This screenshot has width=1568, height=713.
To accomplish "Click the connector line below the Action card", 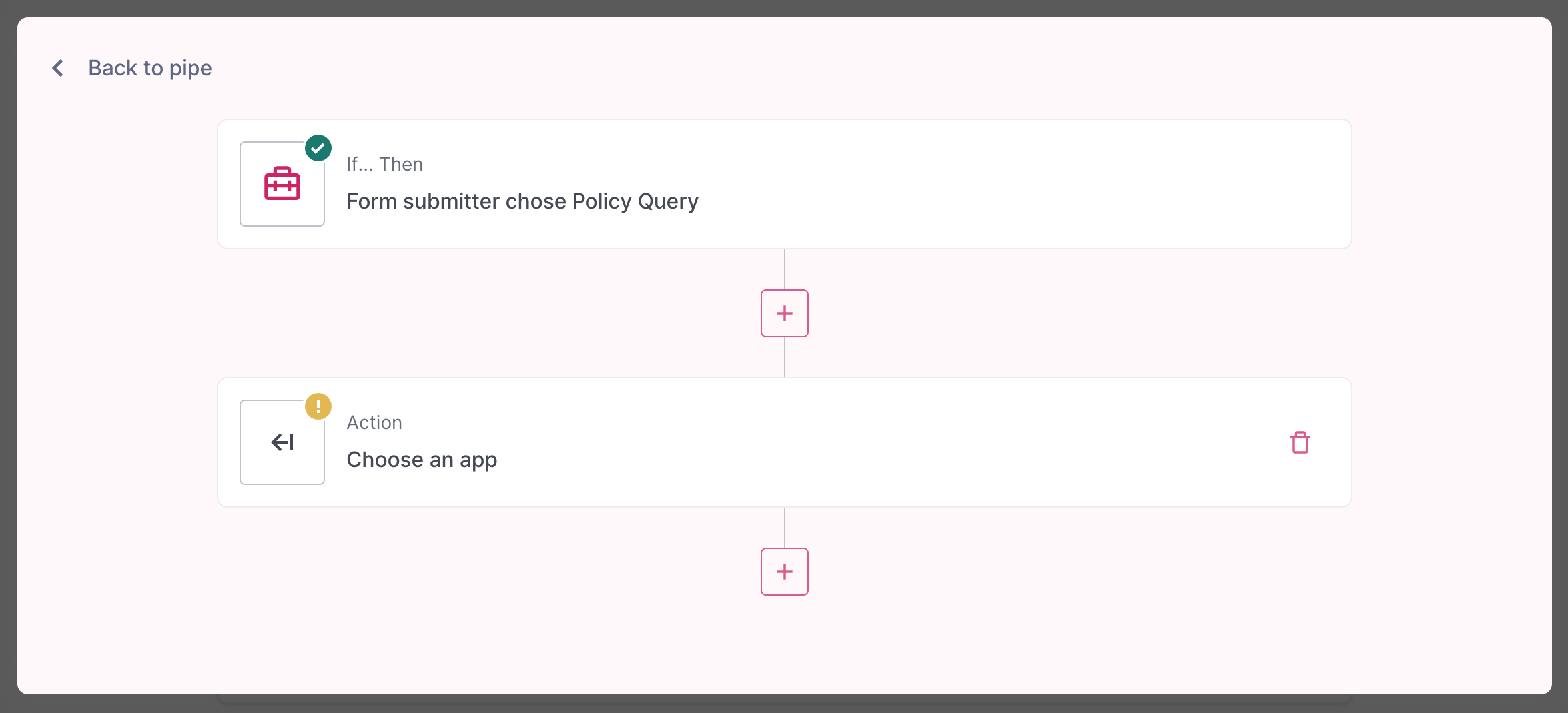I will pos(785,527).
